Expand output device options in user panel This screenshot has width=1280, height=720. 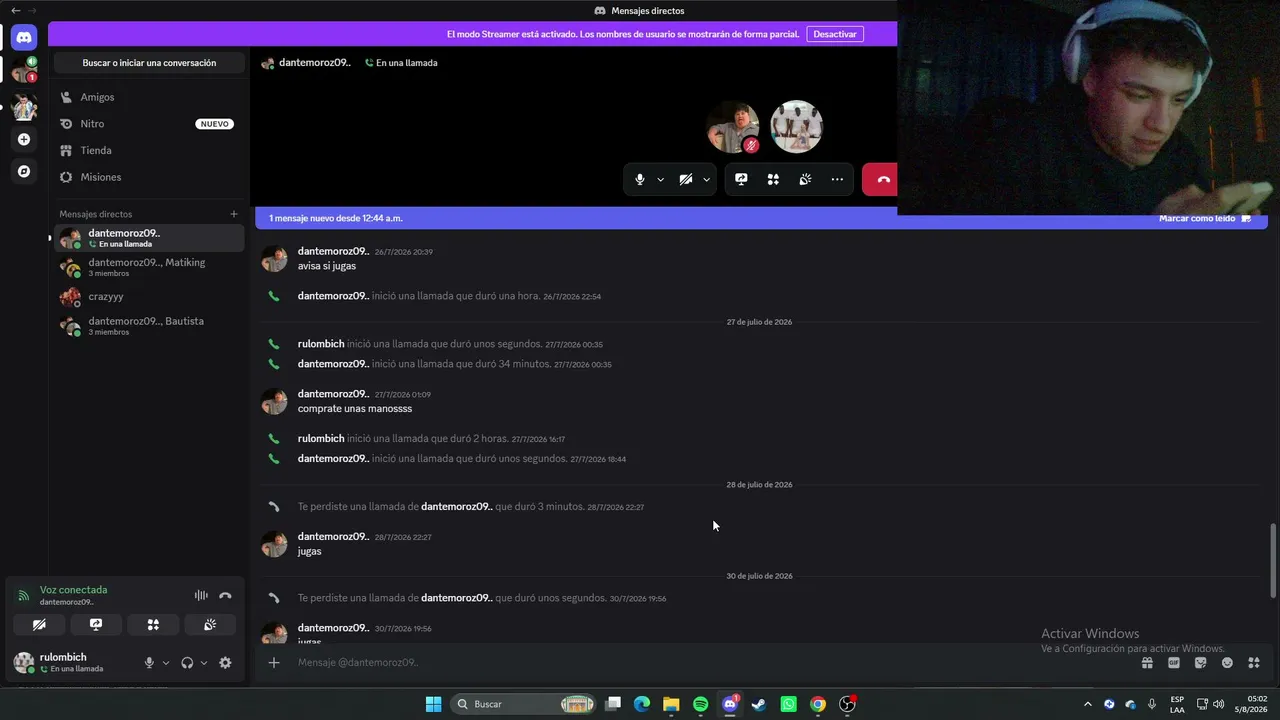tap(204, 663)
